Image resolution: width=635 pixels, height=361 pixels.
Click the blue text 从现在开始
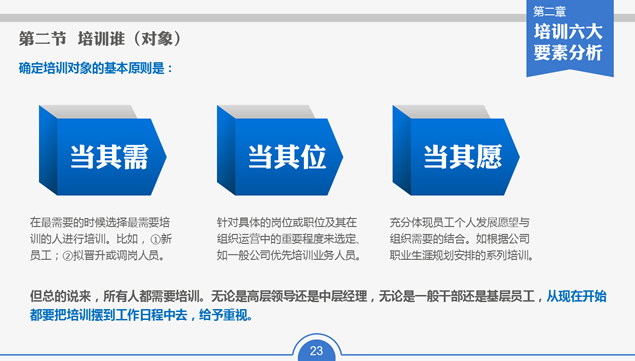(576, 296)
